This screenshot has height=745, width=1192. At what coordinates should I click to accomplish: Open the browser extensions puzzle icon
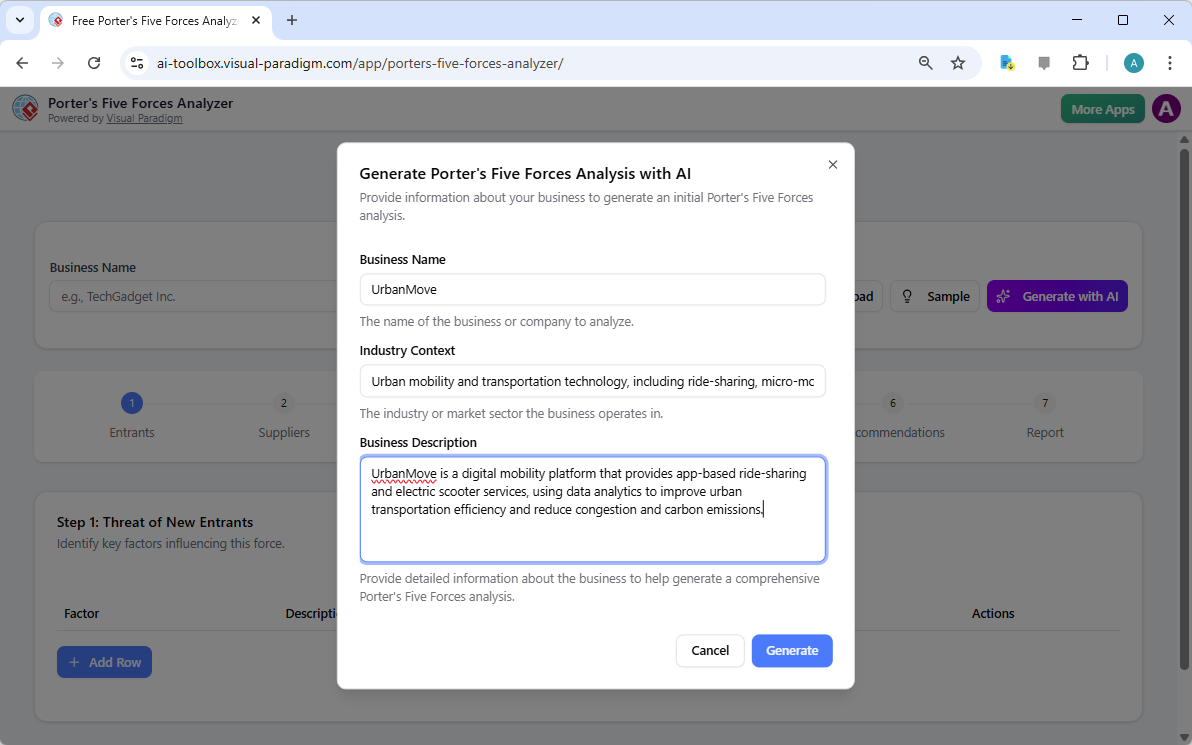click(x=1080, y=62)
